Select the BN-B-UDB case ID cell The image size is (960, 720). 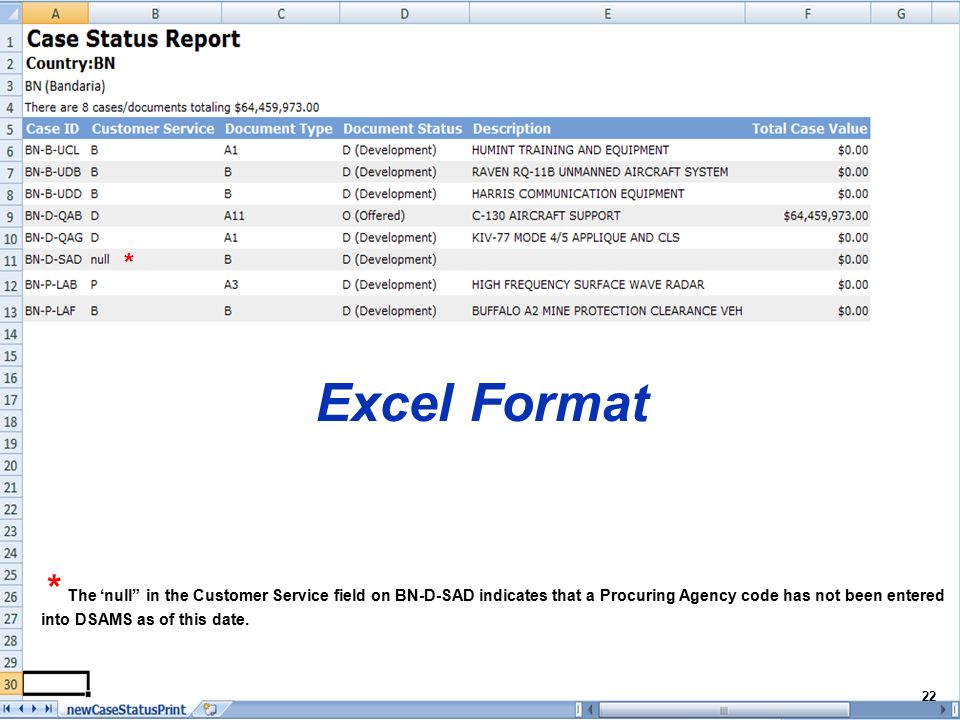[x=55, y=172]
